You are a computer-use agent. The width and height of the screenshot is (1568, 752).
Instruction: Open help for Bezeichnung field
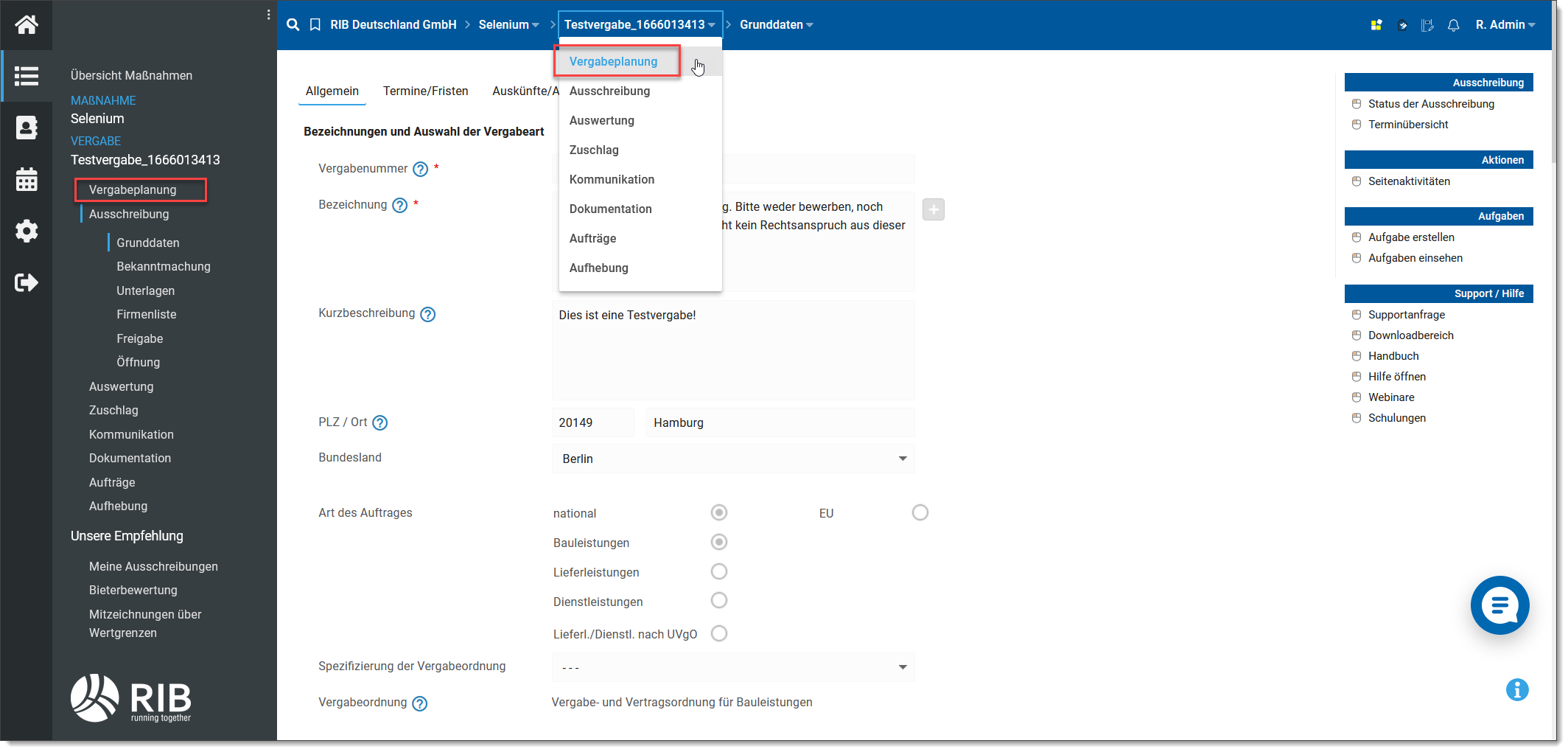(x=400, y=206)
